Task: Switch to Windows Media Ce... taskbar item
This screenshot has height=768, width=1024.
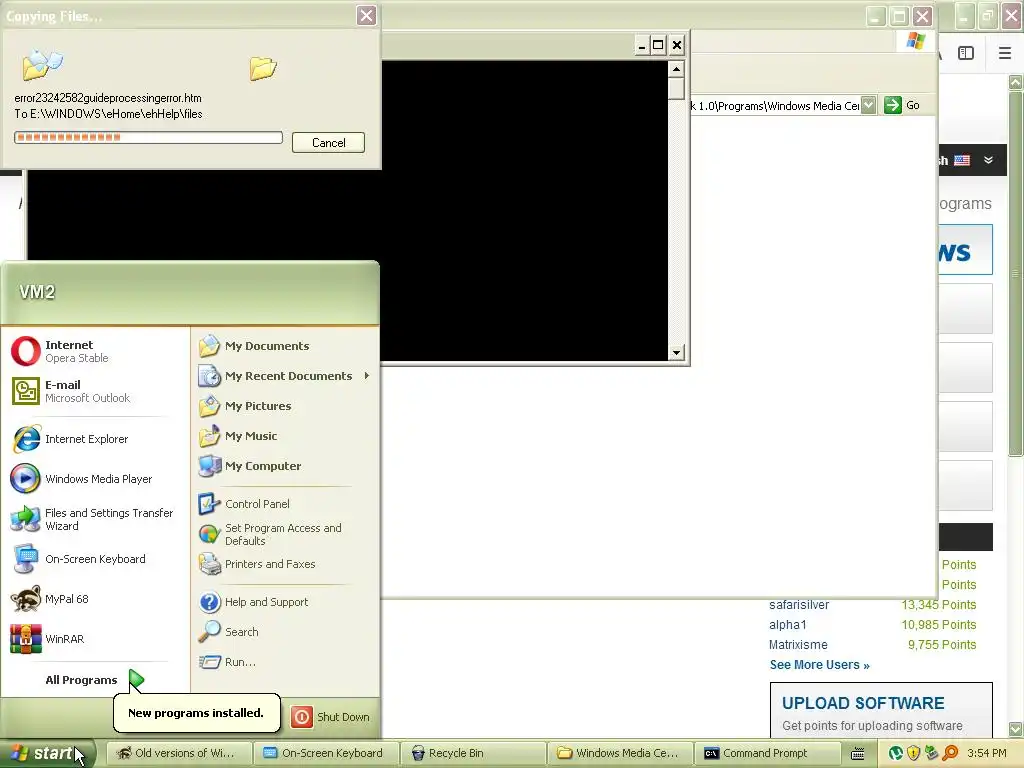Action: coord(618,753)
